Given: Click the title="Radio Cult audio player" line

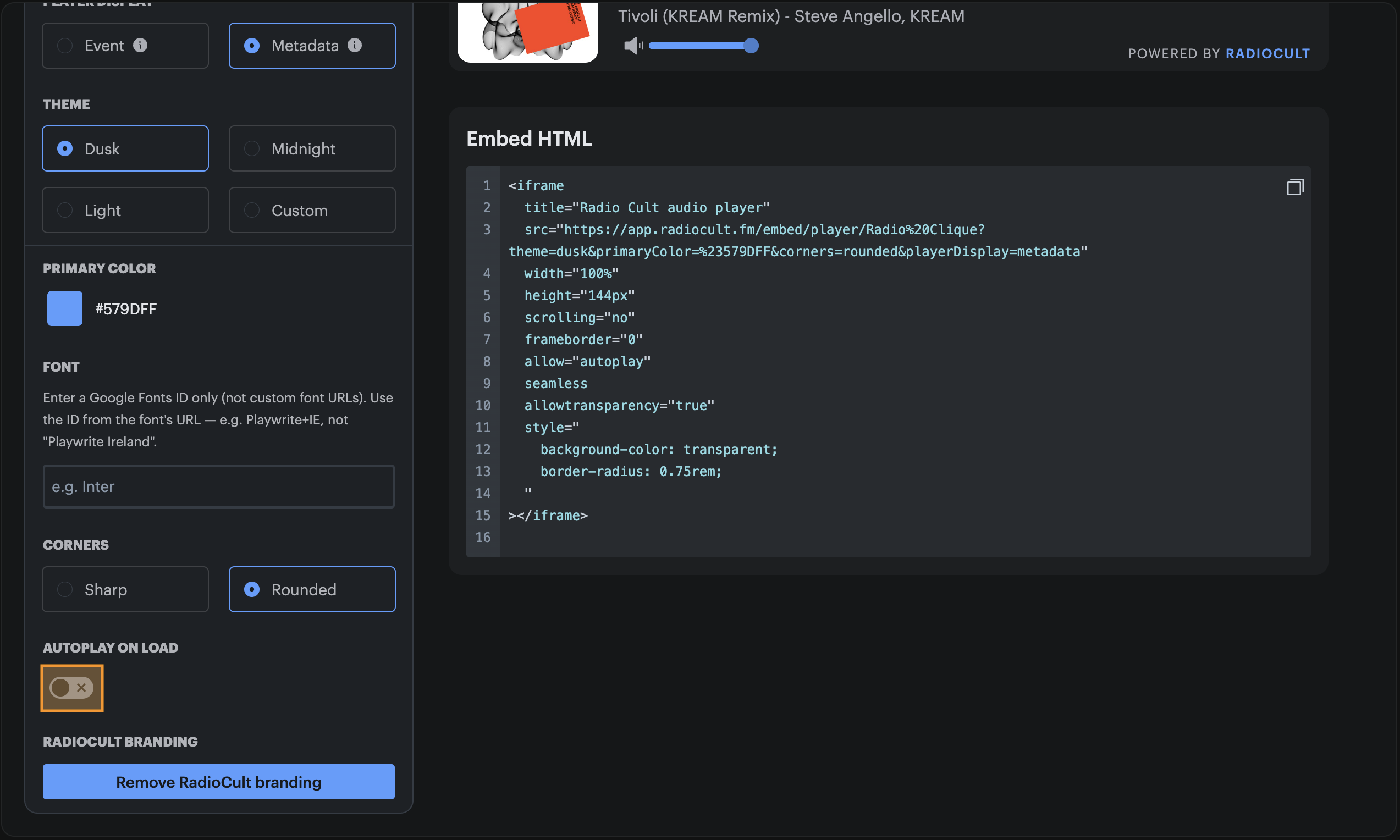Looking at the screenshot, I should point(647,208).
